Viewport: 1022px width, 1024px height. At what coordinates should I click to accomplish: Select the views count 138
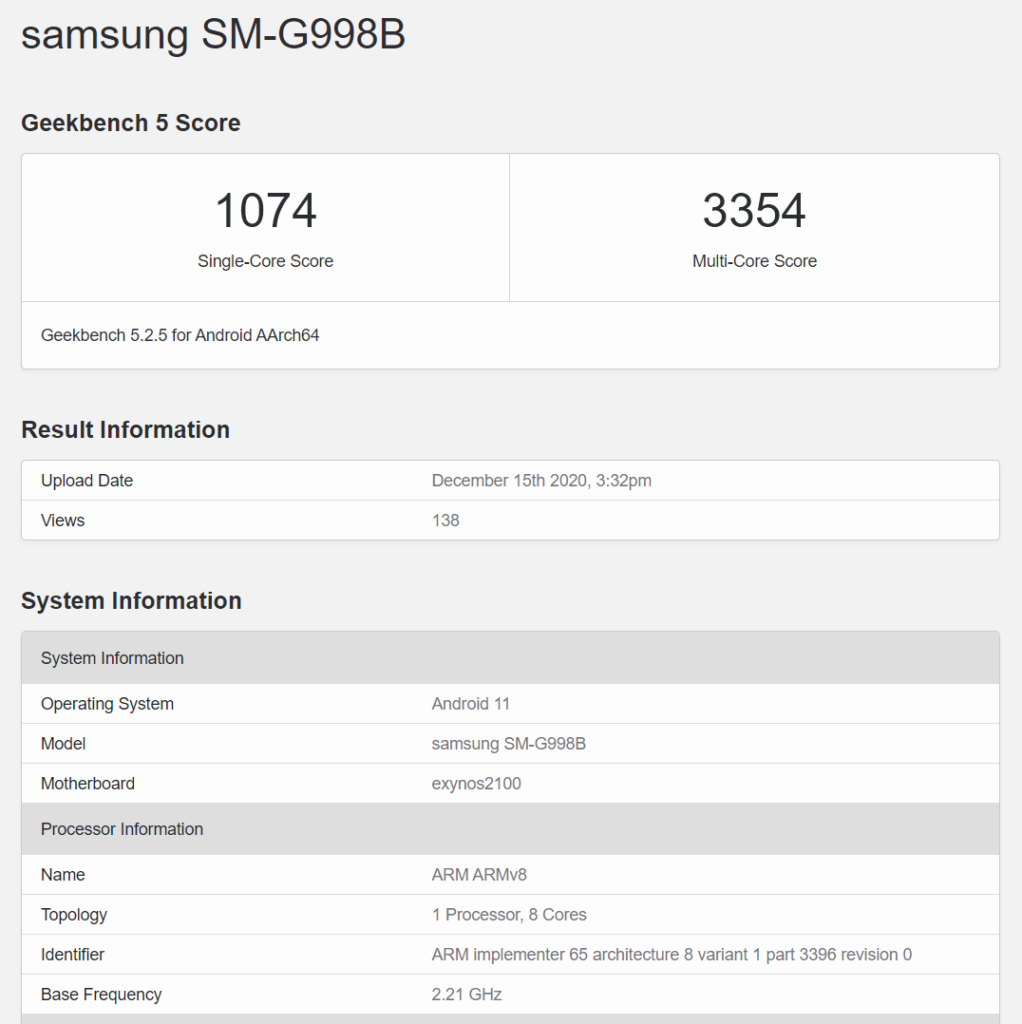pyautogui.click(x=445, y=520)
